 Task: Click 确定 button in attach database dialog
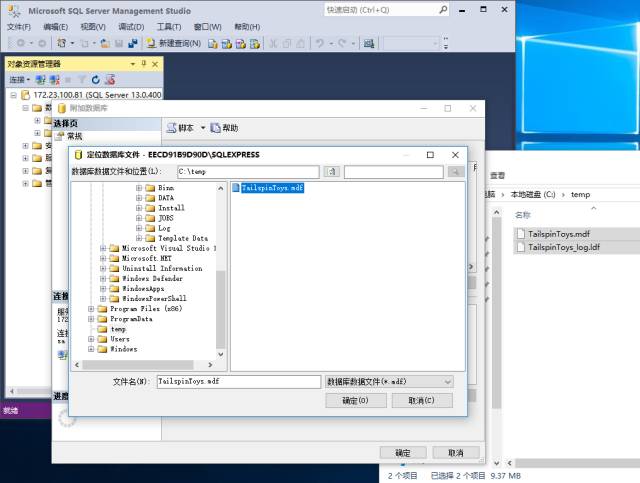coord(403,452)
